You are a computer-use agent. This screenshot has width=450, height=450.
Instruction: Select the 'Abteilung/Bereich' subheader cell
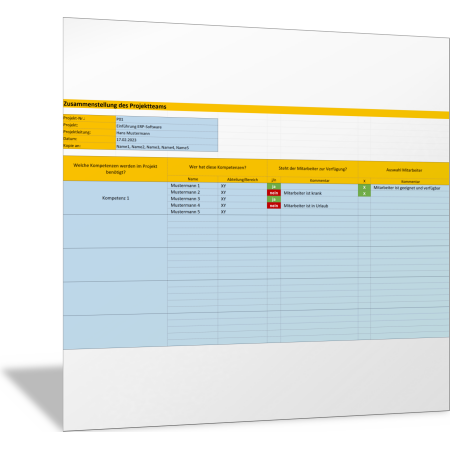tap(242, 180)
